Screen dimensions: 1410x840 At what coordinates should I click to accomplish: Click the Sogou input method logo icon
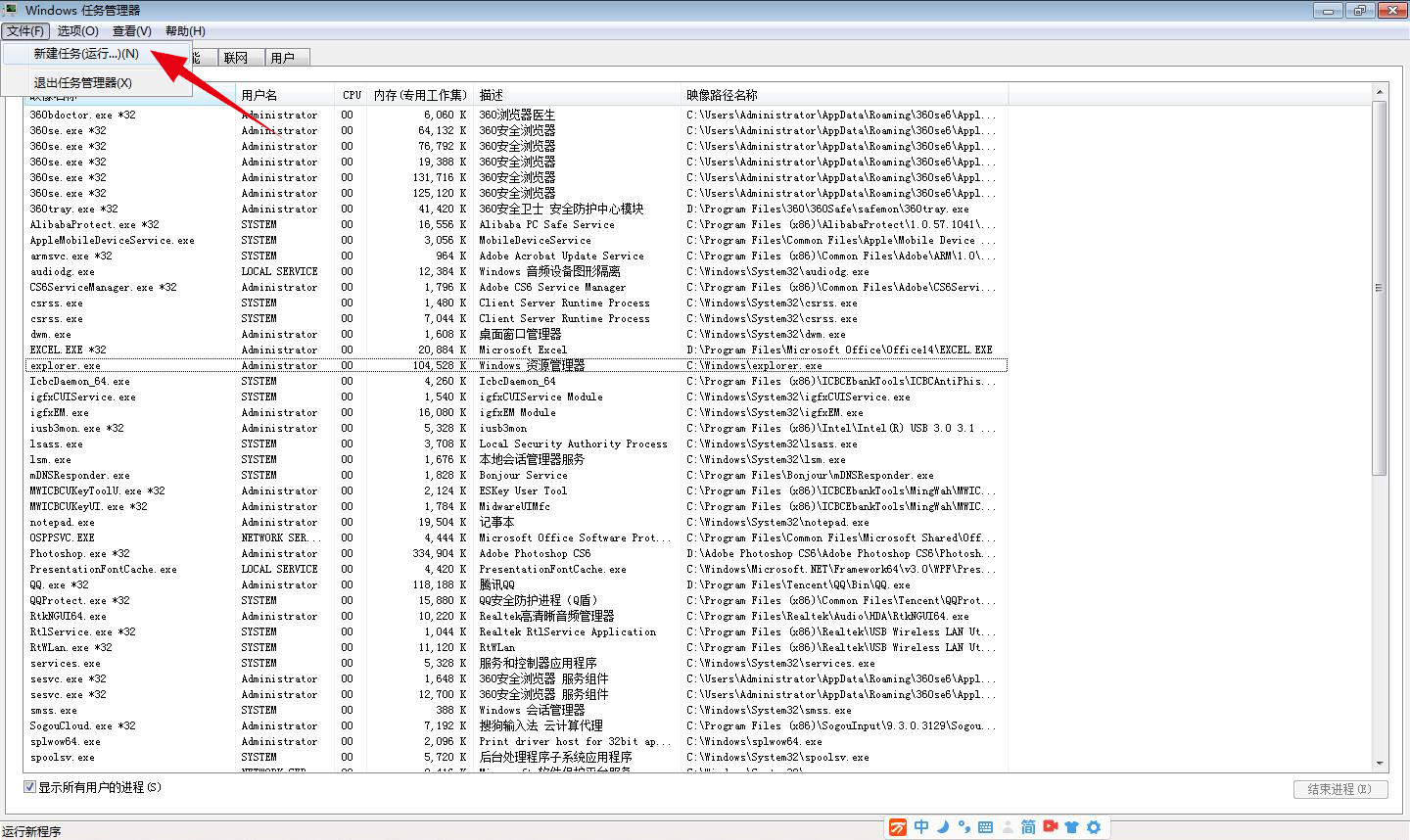pos(898,827)
